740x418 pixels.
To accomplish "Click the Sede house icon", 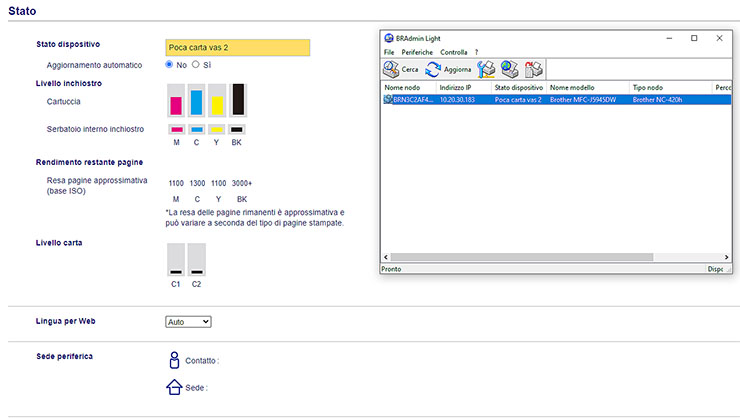I will click(174, 387).
